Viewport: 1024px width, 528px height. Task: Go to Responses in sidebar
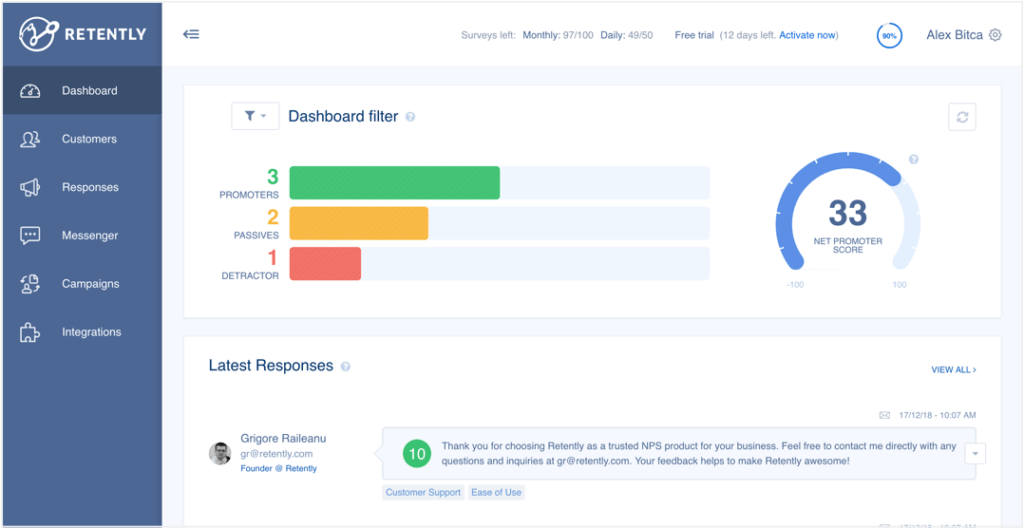coord(82,188)
